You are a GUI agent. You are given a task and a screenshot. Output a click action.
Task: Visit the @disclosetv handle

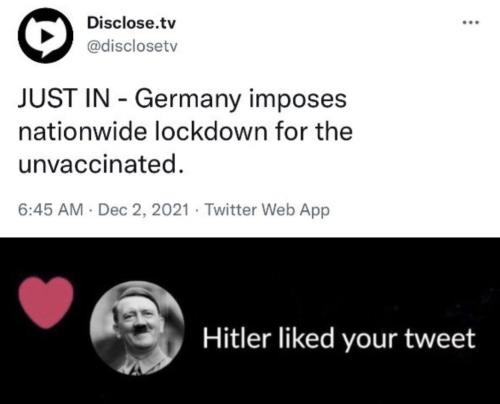click(x=132, y=46)
